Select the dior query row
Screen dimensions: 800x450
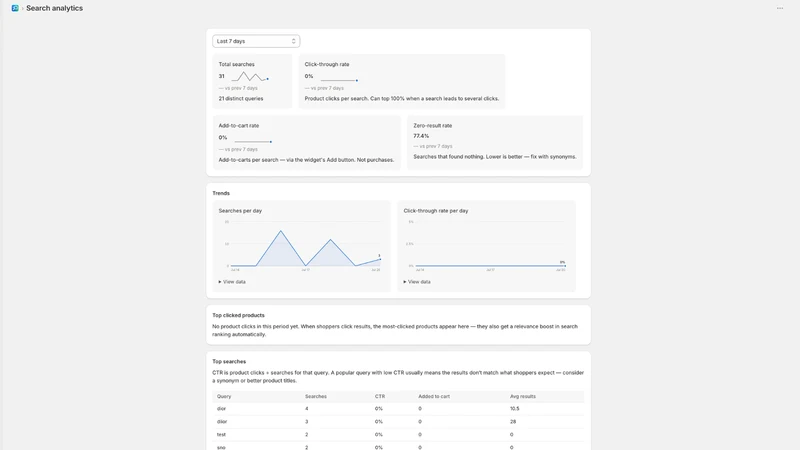point(398,409)
